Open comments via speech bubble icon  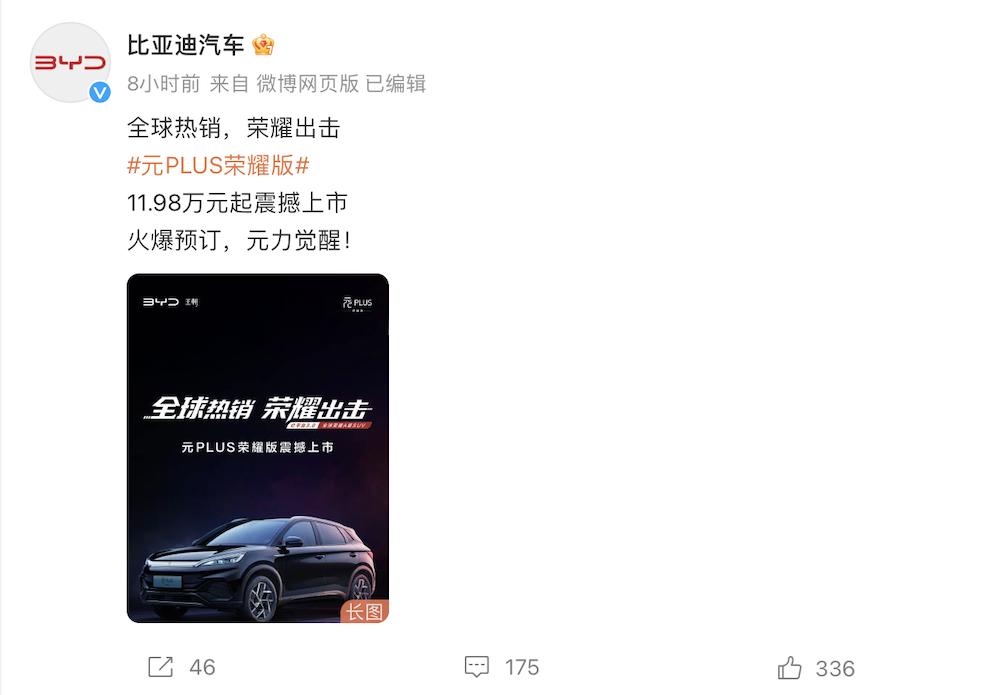476,667
